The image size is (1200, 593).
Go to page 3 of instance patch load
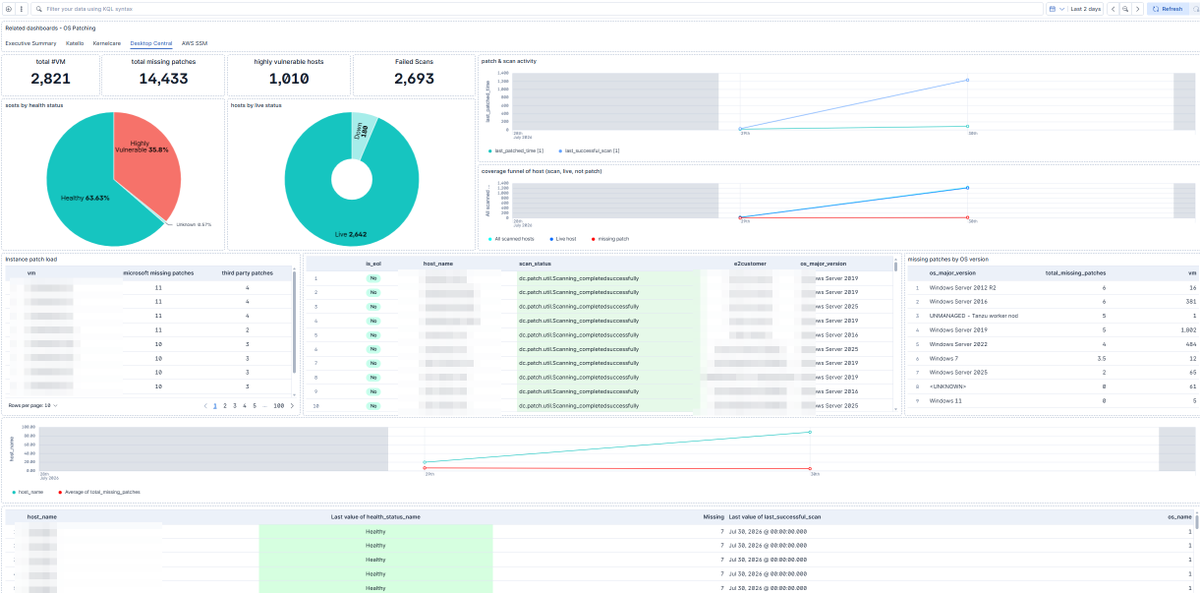234,405
